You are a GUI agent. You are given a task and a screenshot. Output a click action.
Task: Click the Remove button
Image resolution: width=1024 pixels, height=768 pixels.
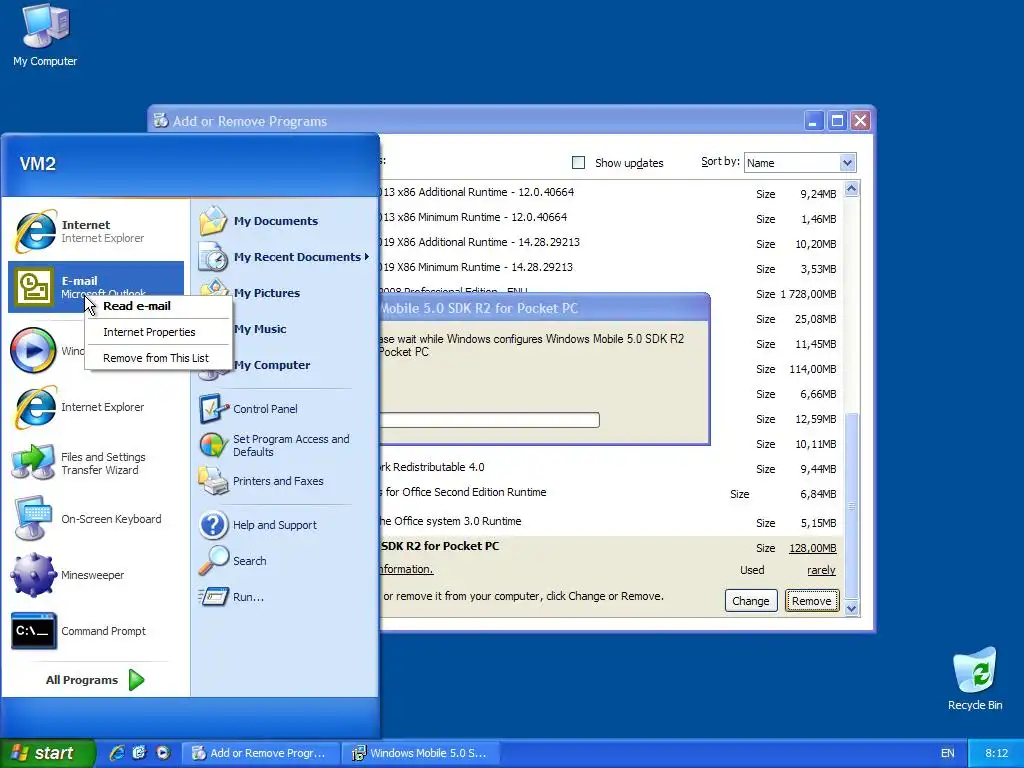click(x=812, y=601)
